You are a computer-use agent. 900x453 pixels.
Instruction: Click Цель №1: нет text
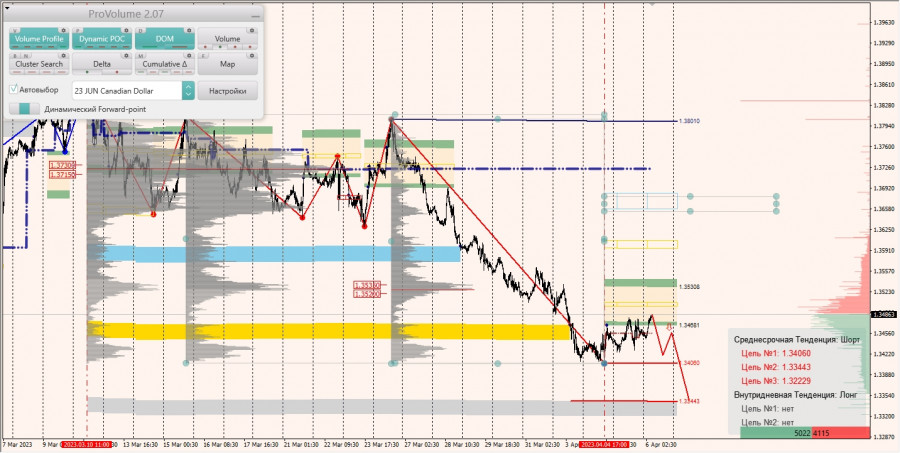(x=765, y=409)
